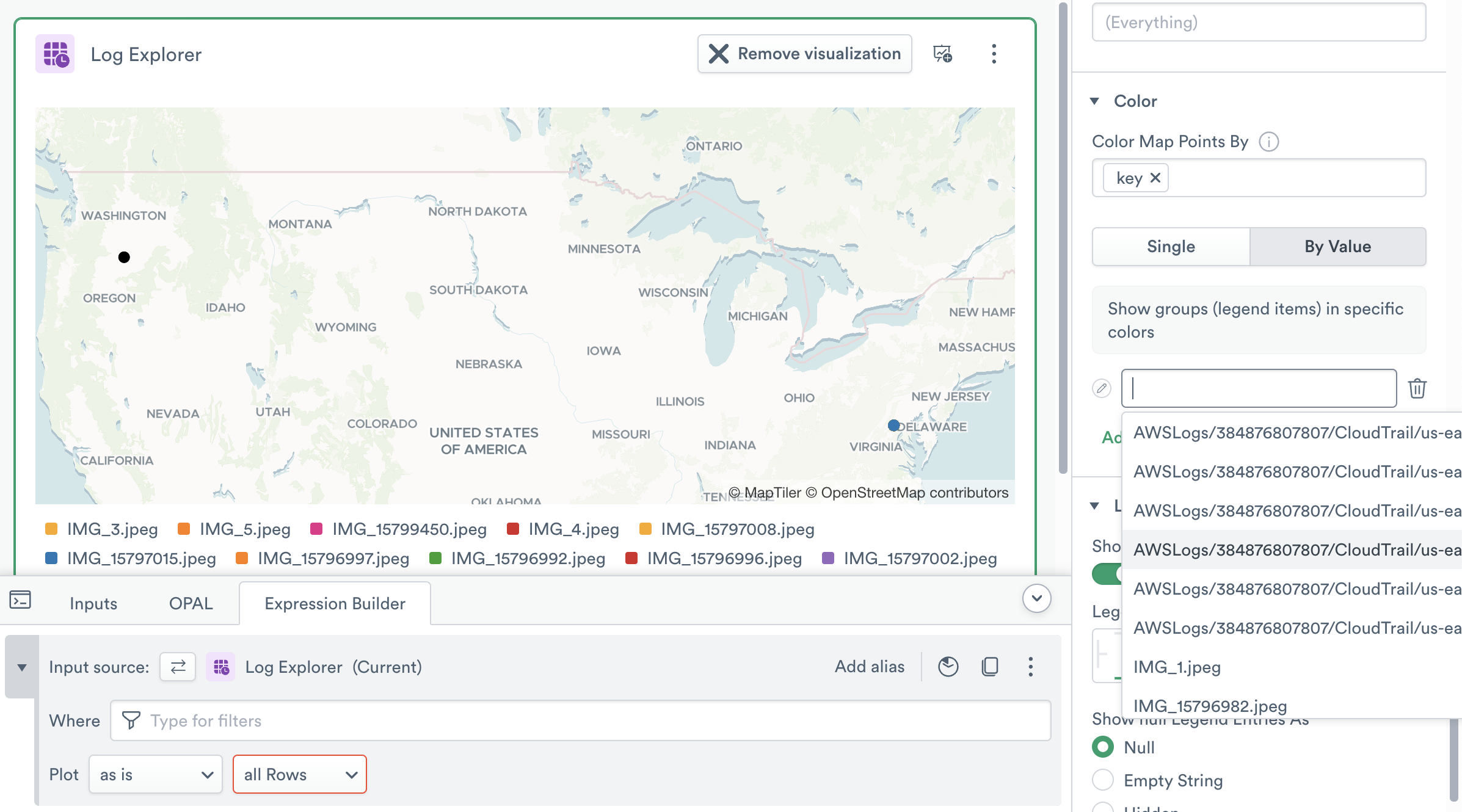Click the pencil color edit icon
Viewport: 1462px width, 812px height.
pyautogui.click(x=1102, y=388)
